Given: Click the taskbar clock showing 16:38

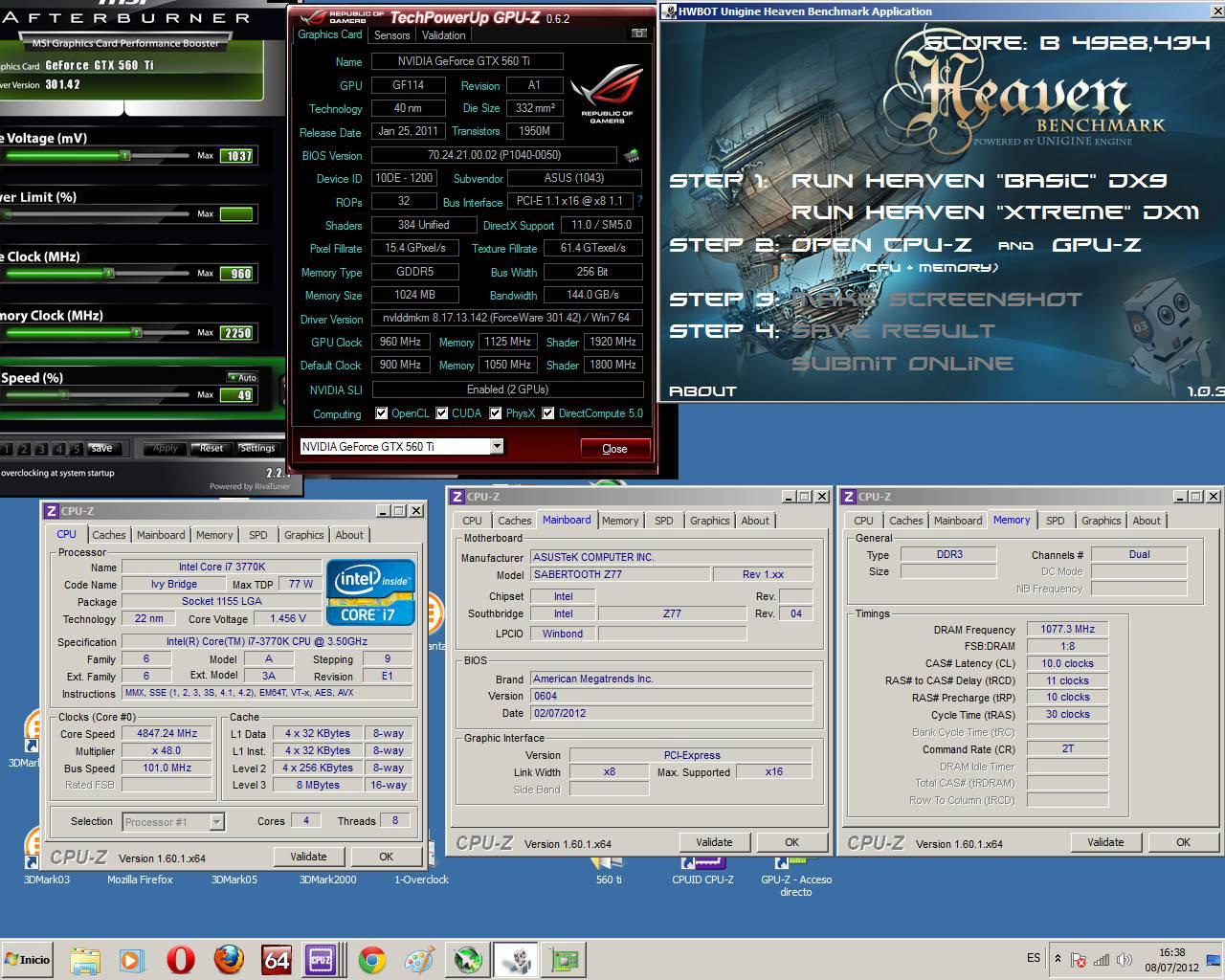Looking at the screenshot, I should pos(1171,960).
